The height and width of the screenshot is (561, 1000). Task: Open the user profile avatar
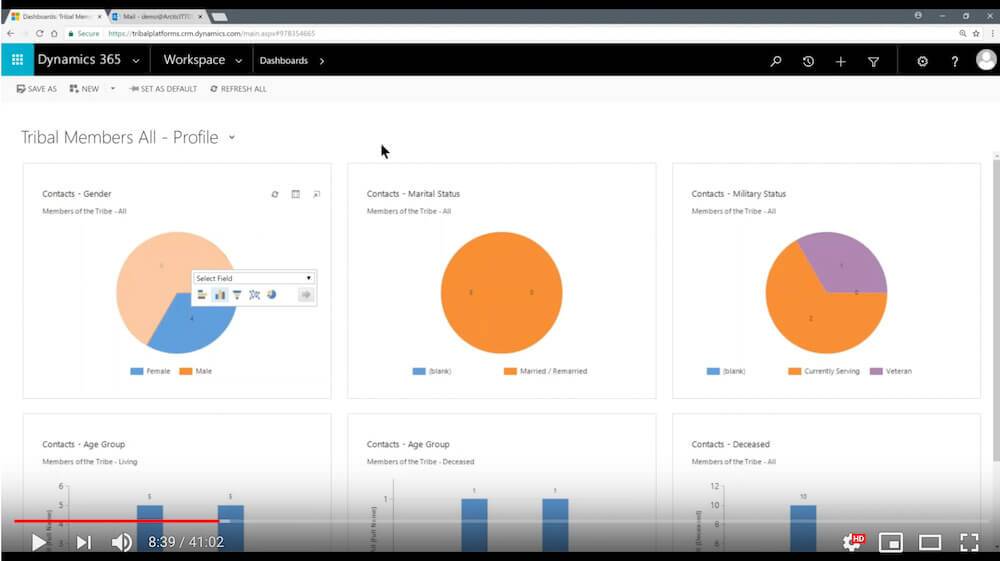click(986, 60)
